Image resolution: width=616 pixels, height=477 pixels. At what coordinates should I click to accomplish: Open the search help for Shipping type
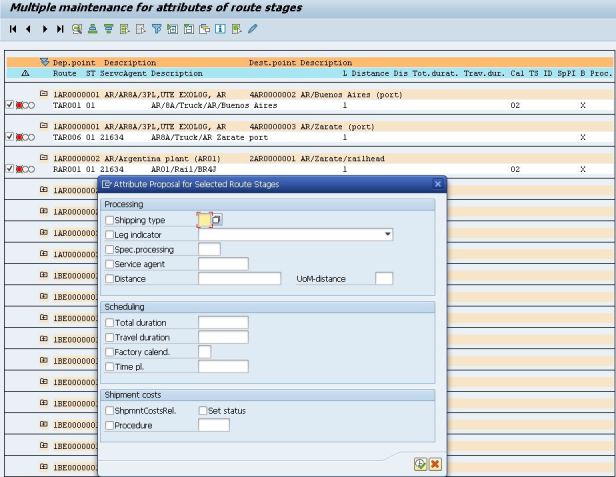[x=217, y=219]
